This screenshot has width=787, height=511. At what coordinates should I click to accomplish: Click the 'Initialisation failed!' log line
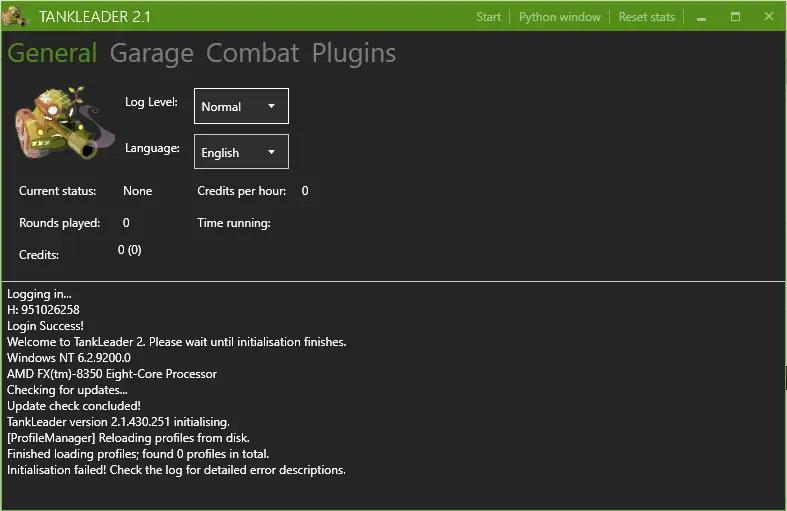point(176,470)
